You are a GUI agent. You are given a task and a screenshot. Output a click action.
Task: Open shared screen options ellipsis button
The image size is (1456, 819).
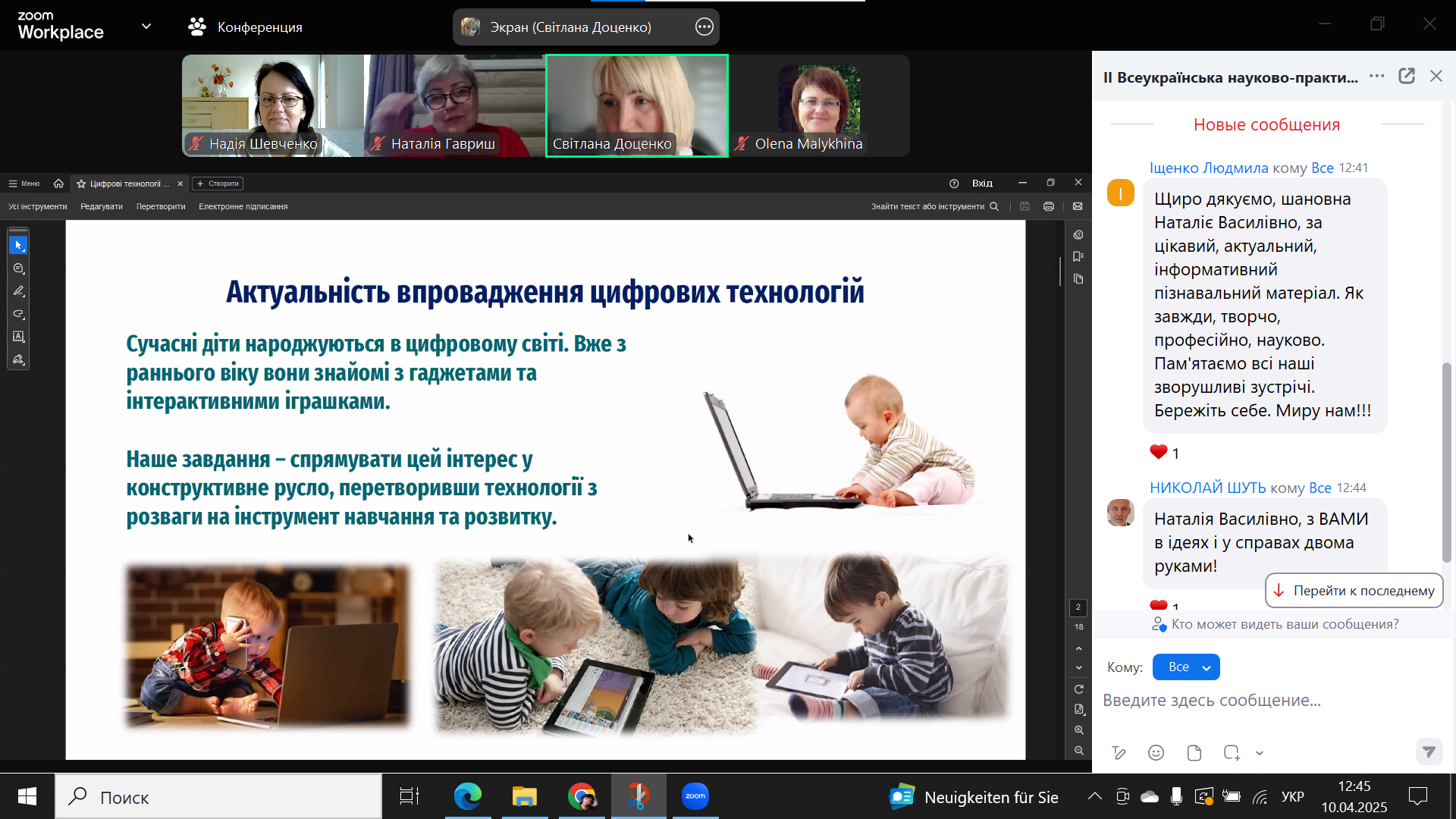(704, 27)
